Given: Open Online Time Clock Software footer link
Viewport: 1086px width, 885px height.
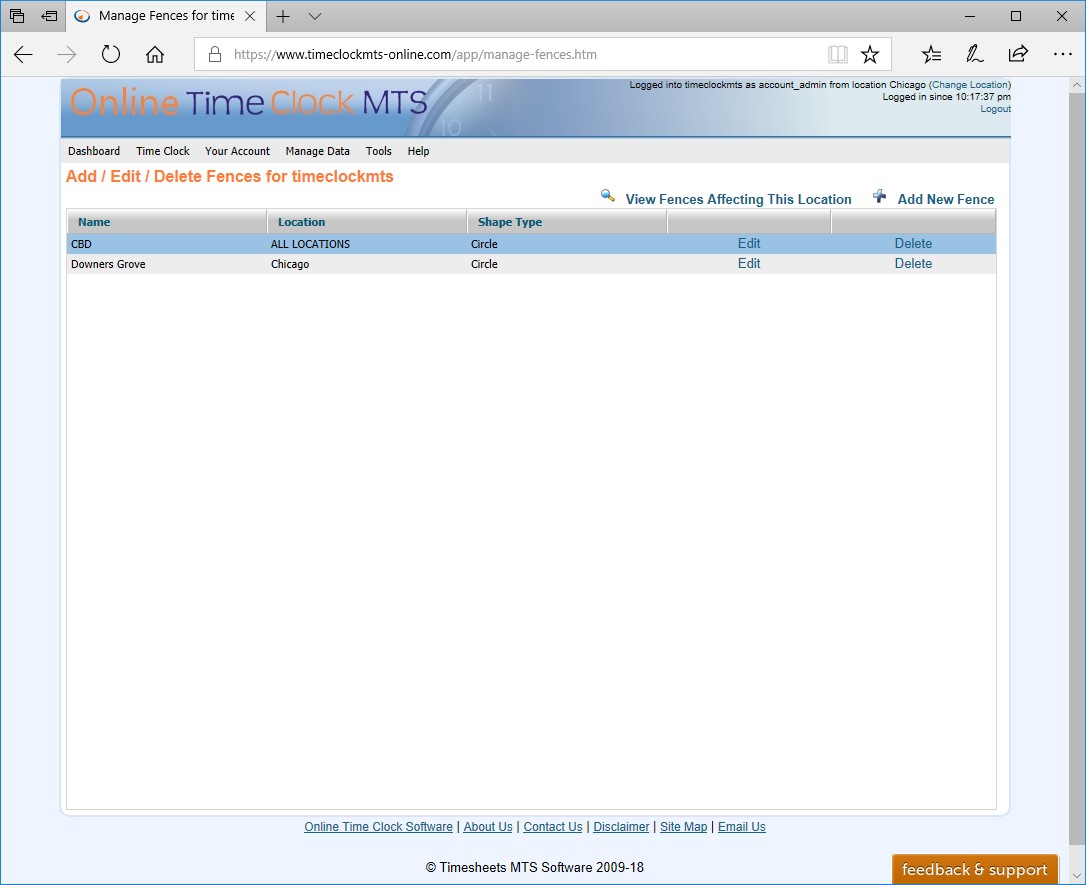Looking at the screenshot, I should pyautogui.click(x=378, y=826).
